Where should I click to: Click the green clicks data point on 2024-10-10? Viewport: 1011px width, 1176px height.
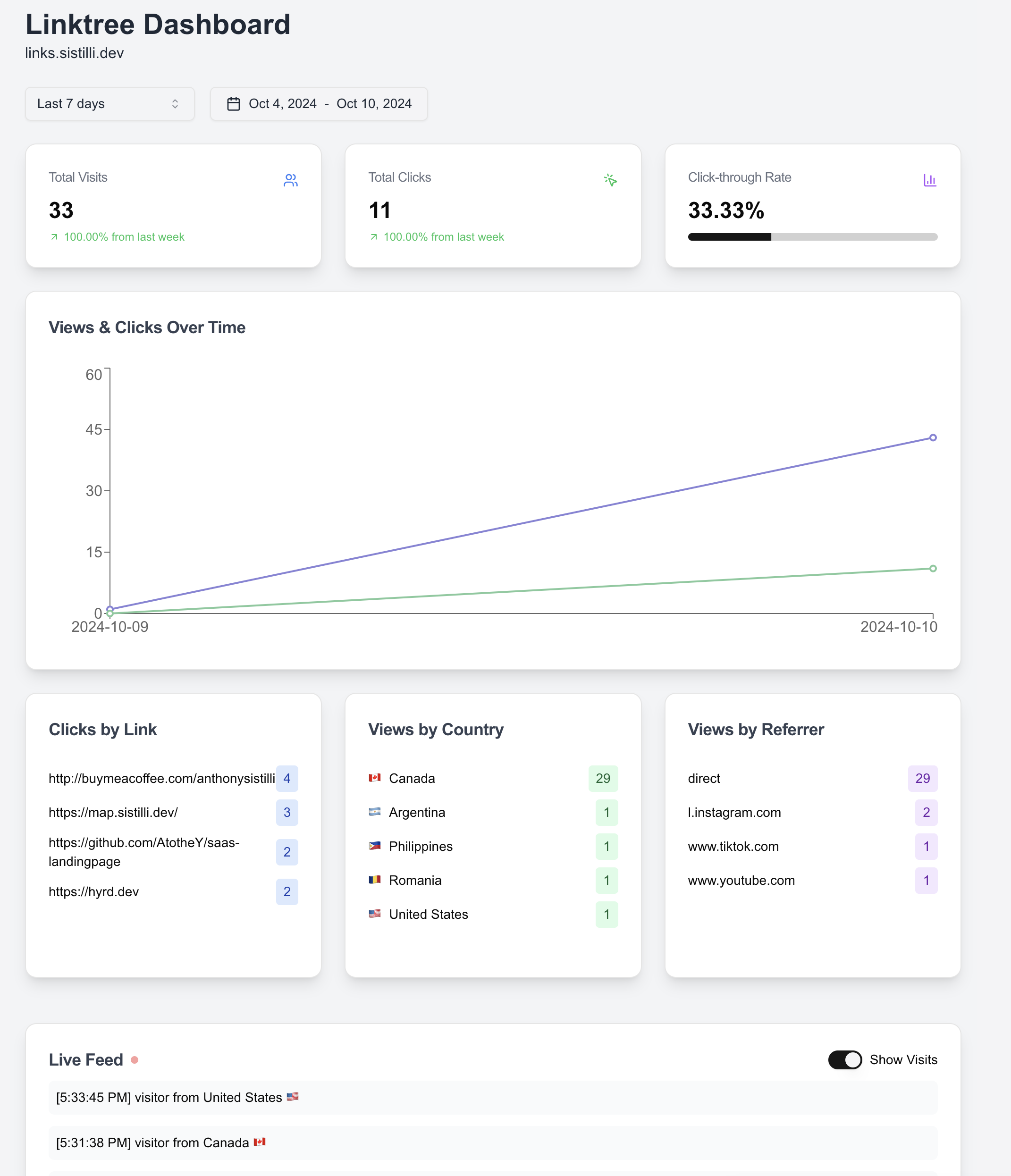933,568
